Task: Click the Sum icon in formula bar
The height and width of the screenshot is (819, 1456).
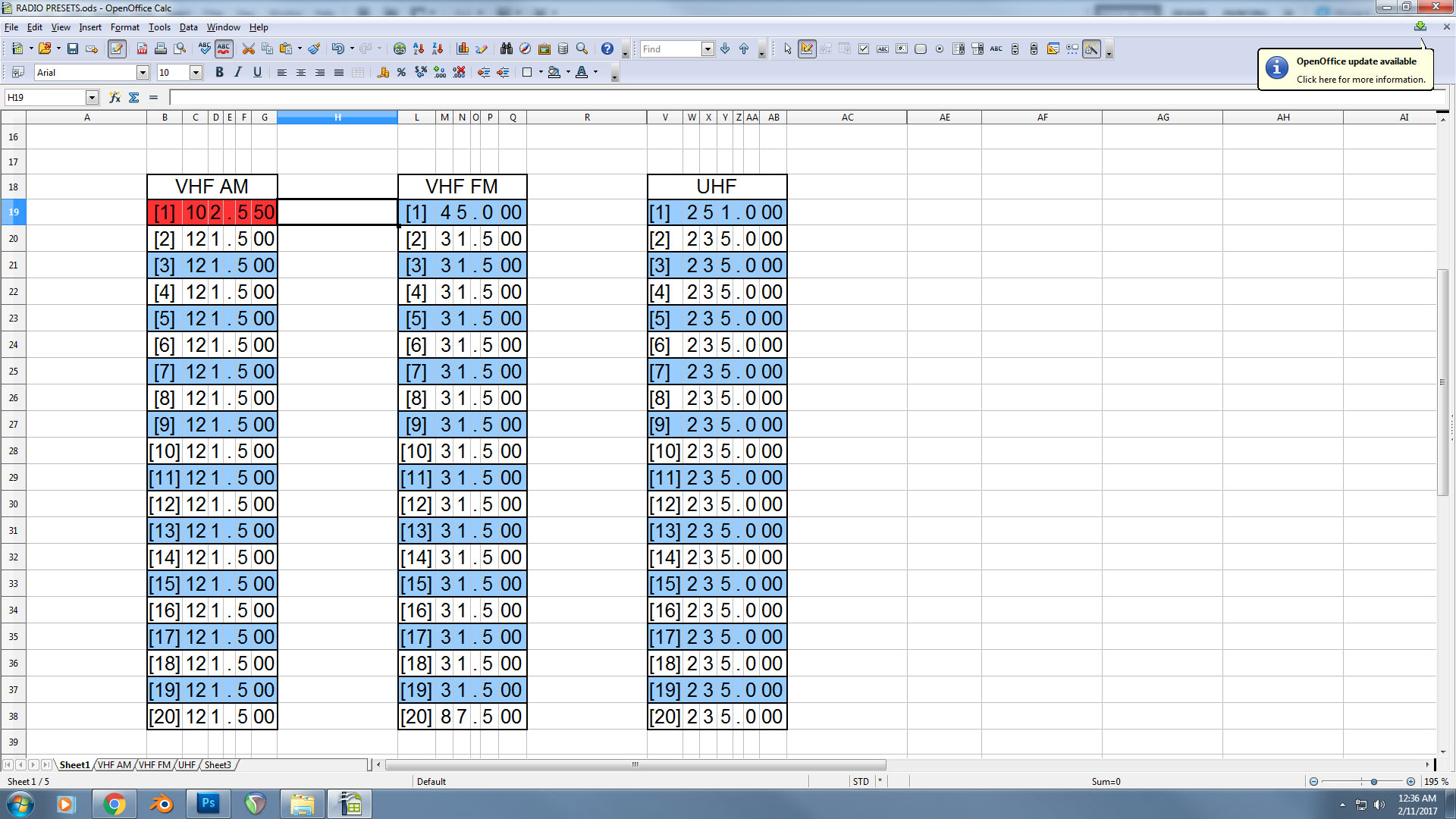Action: (134, 97)
